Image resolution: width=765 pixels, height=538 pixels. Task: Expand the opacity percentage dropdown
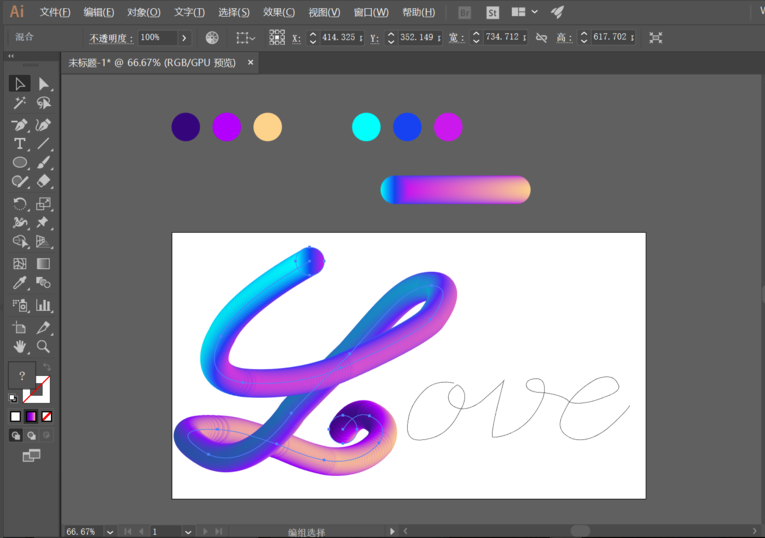184,38
